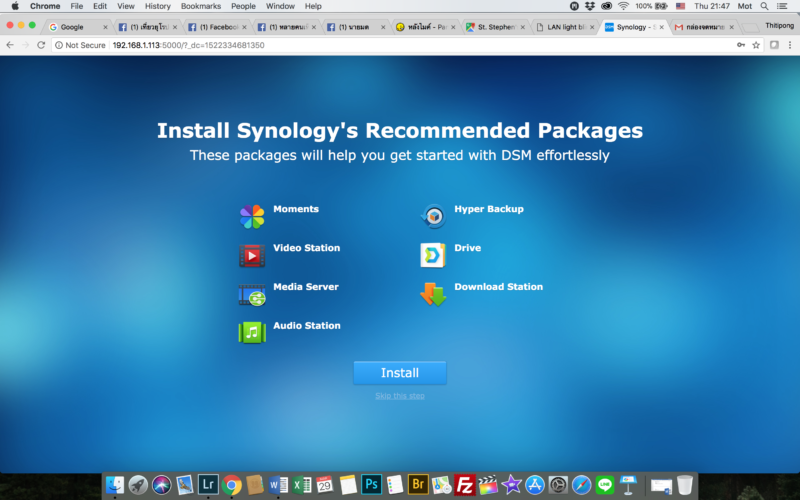Open Safari from the dock
Image resolution: width=800 pixels, height=500 pixels.
pos(581,485)
